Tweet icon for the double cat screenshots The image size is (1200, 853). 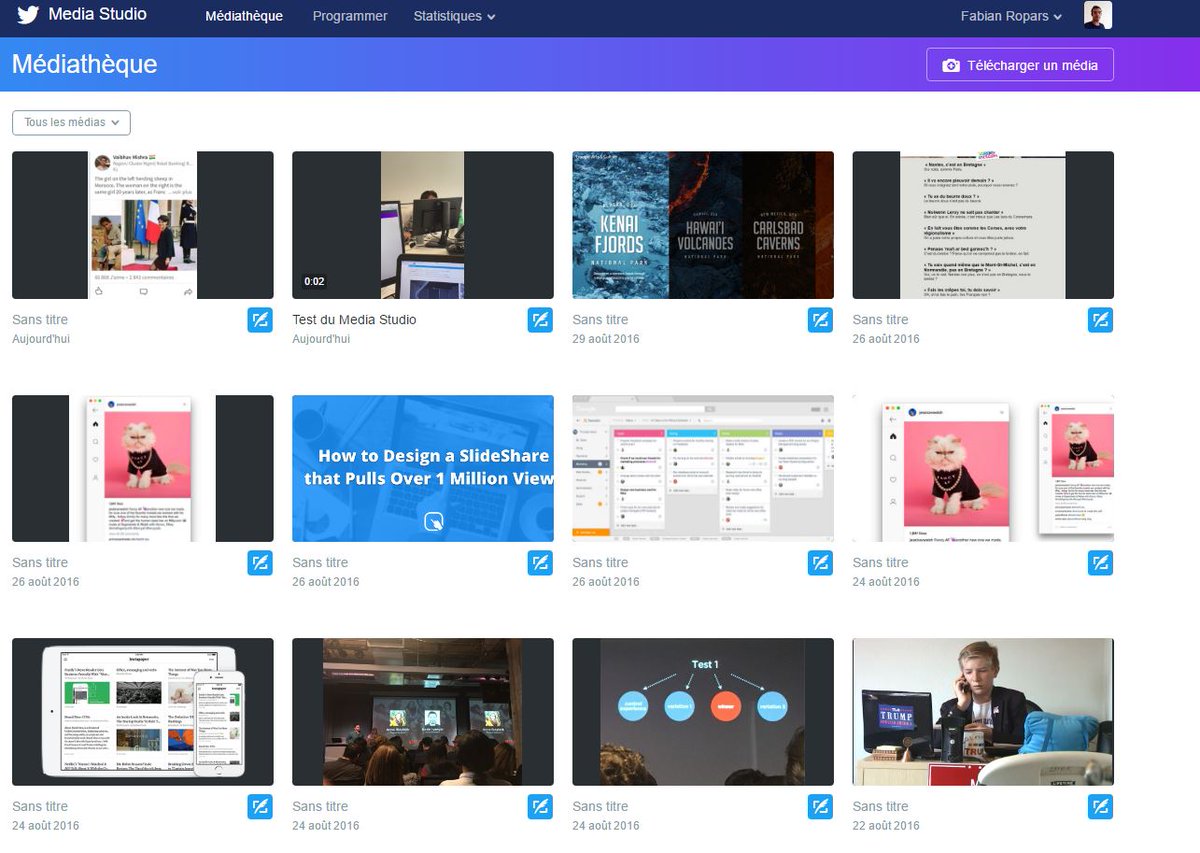tap(1100, 563)
